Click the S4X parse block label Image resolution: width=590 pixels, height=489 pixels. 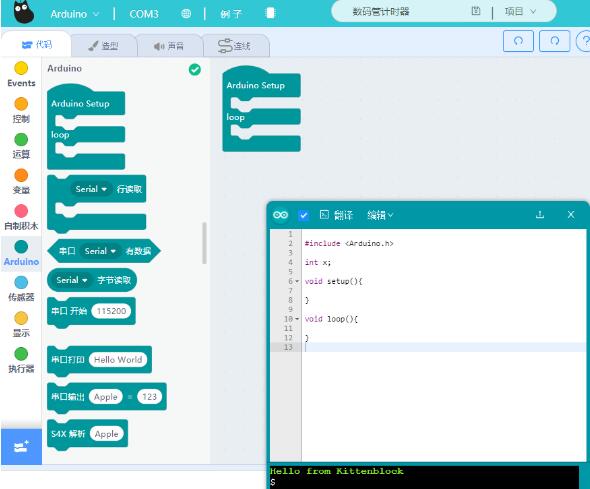68,434
